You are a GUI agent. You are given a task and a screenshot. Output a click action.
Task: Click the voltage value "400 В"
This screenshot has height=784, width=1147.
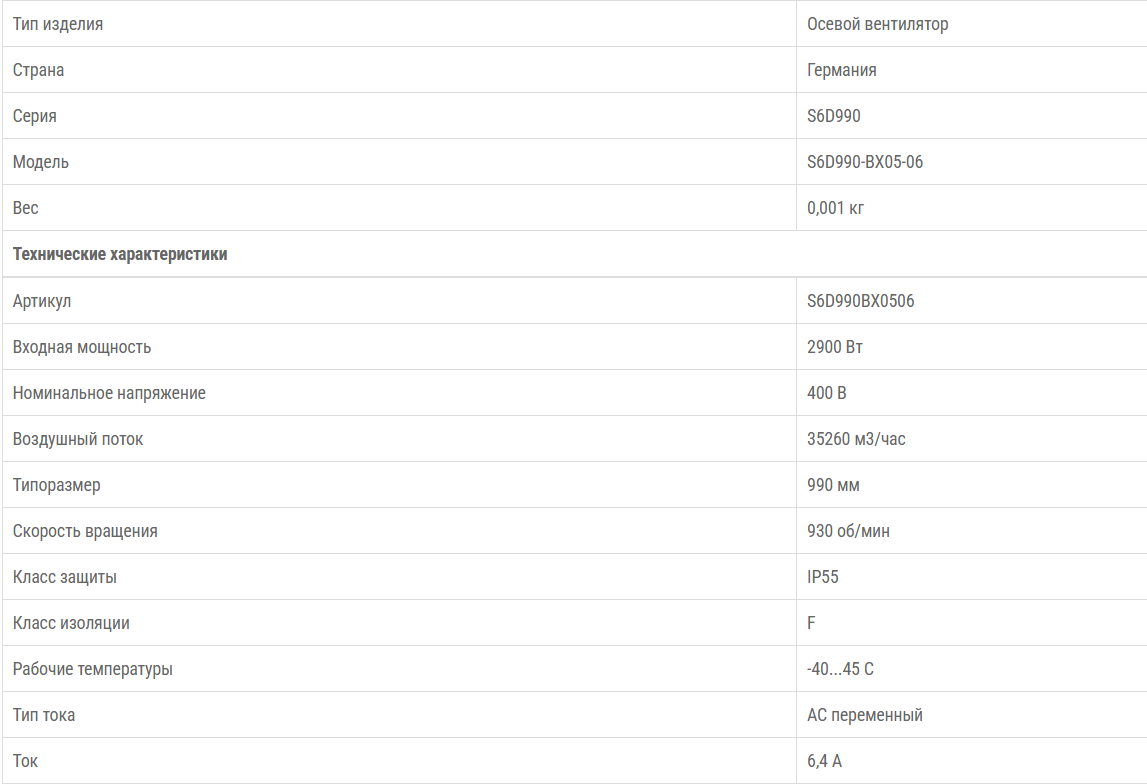[x=827, y=393]
